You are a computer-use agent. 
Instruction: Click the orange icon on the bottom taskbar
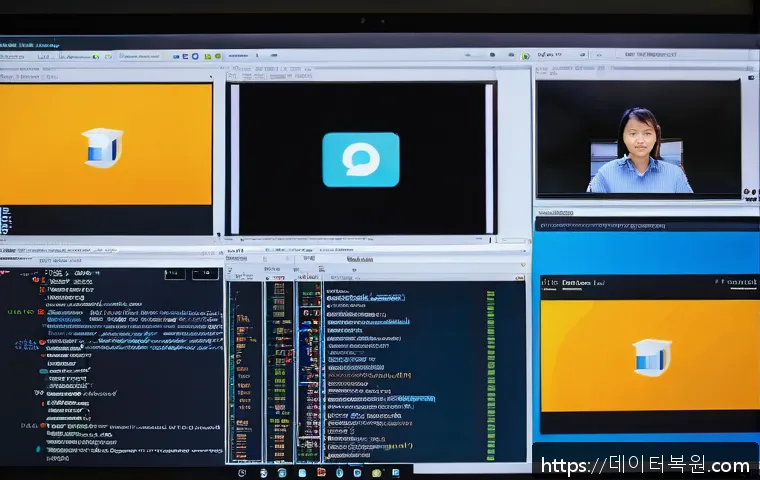coord(322,472)
